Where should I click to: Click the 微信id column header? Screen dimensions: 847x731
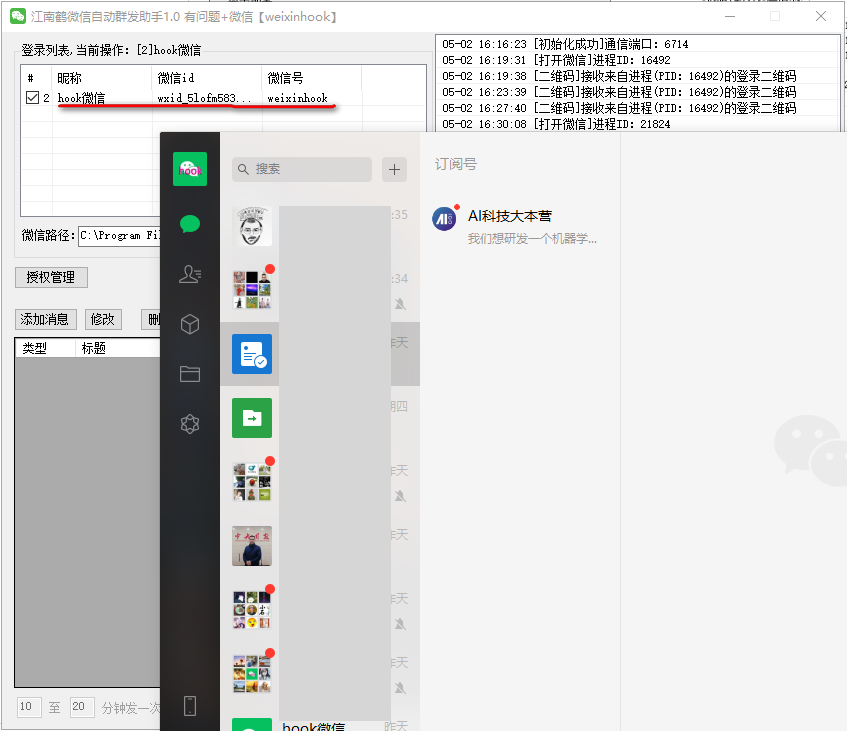tap(207, 78)
